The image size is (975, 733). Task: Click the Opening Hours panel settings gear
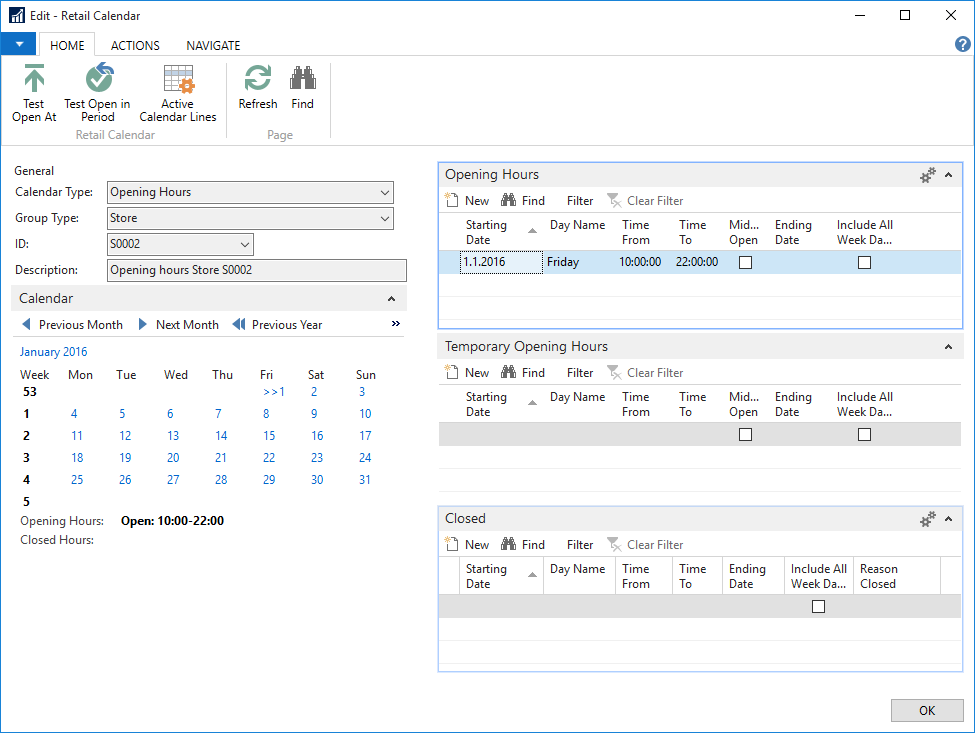pyautogui.click(x=928, y=175)
